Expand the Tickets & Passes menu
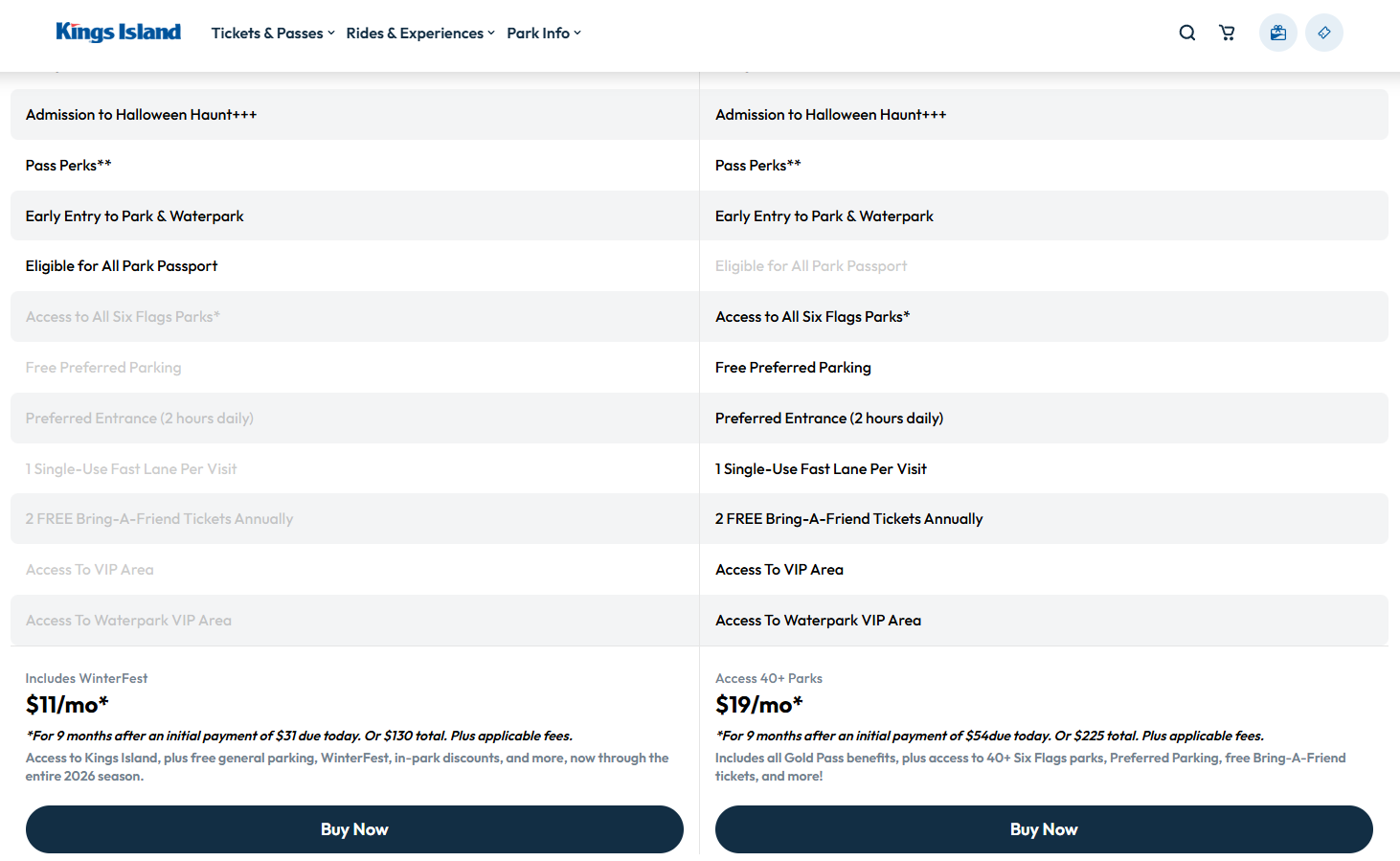Image resolution: width=1400 pixels, height=861 pixels. (x=273, y=33)
